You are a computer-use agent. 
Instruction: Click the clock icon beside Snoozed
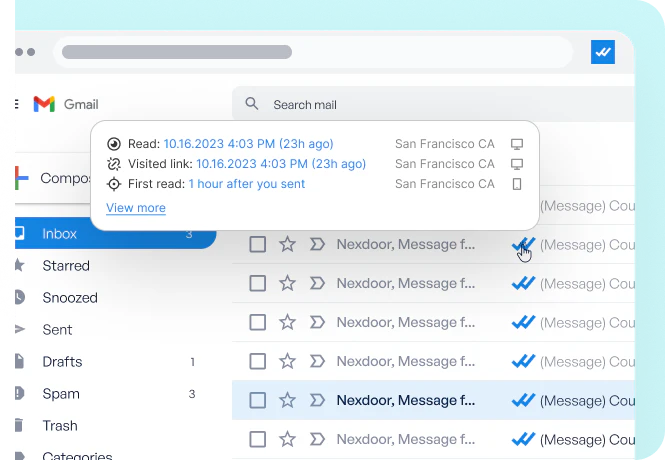(20, 297)
